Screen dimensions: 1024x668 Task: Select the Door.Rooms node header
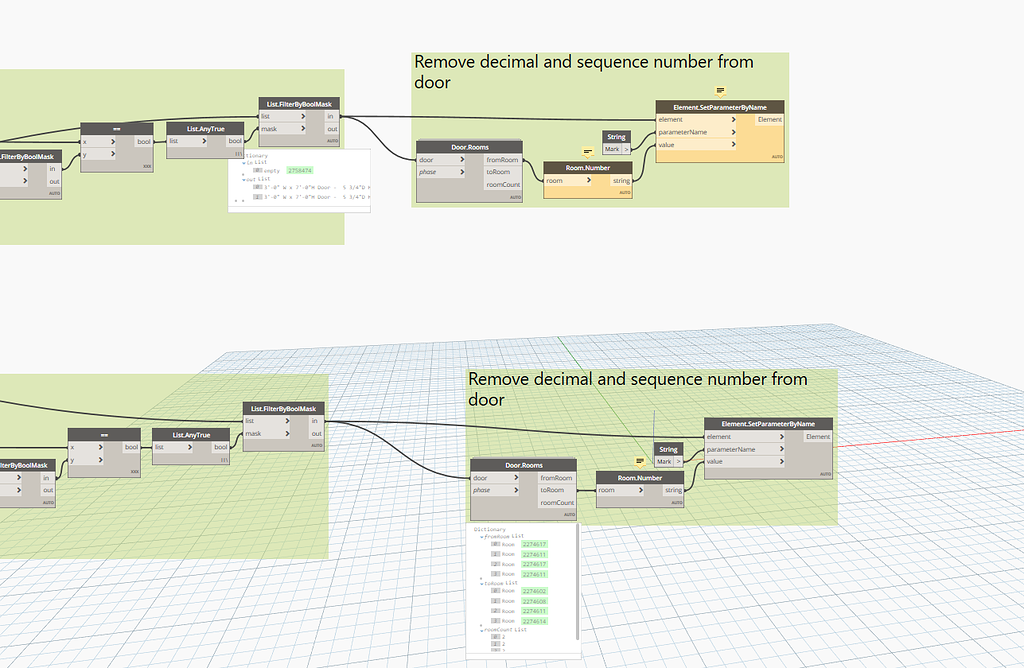469,148
